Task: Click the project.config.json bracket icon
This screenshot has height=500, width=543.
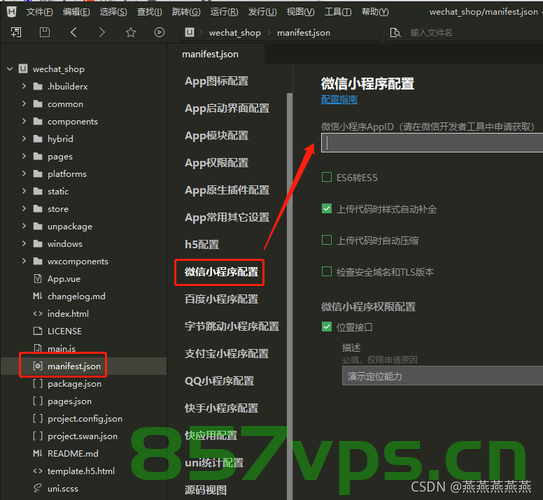Action: pos(37,419)
